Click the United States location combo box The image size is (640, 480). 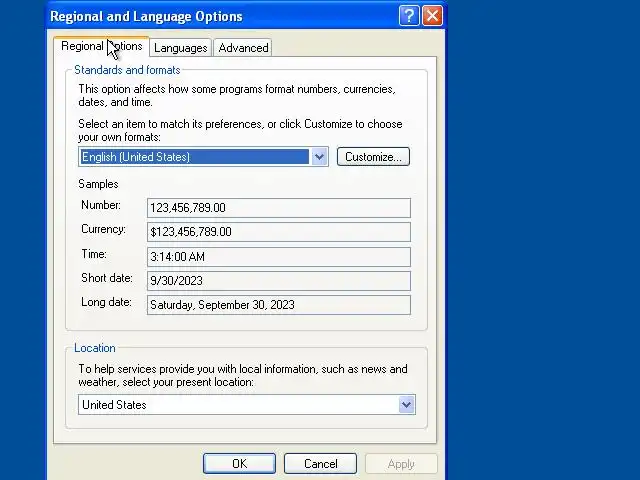[x=247, y=404]
